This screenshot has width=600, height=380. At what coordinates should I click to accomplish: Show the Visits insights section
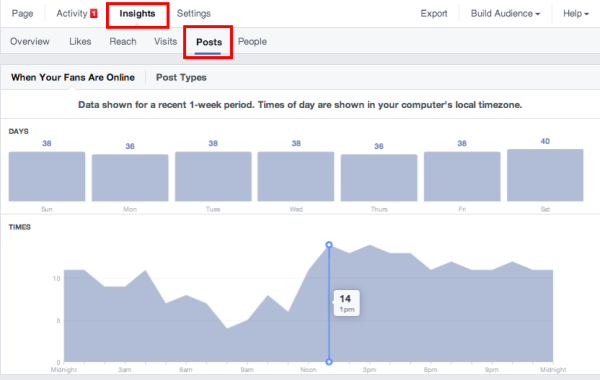point(166,41)
